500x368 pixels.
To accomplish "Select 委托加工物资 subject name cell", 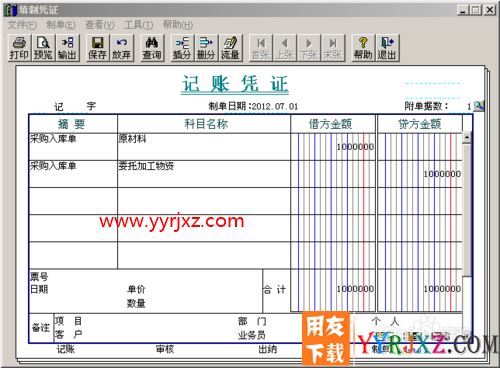I will 204,174.
